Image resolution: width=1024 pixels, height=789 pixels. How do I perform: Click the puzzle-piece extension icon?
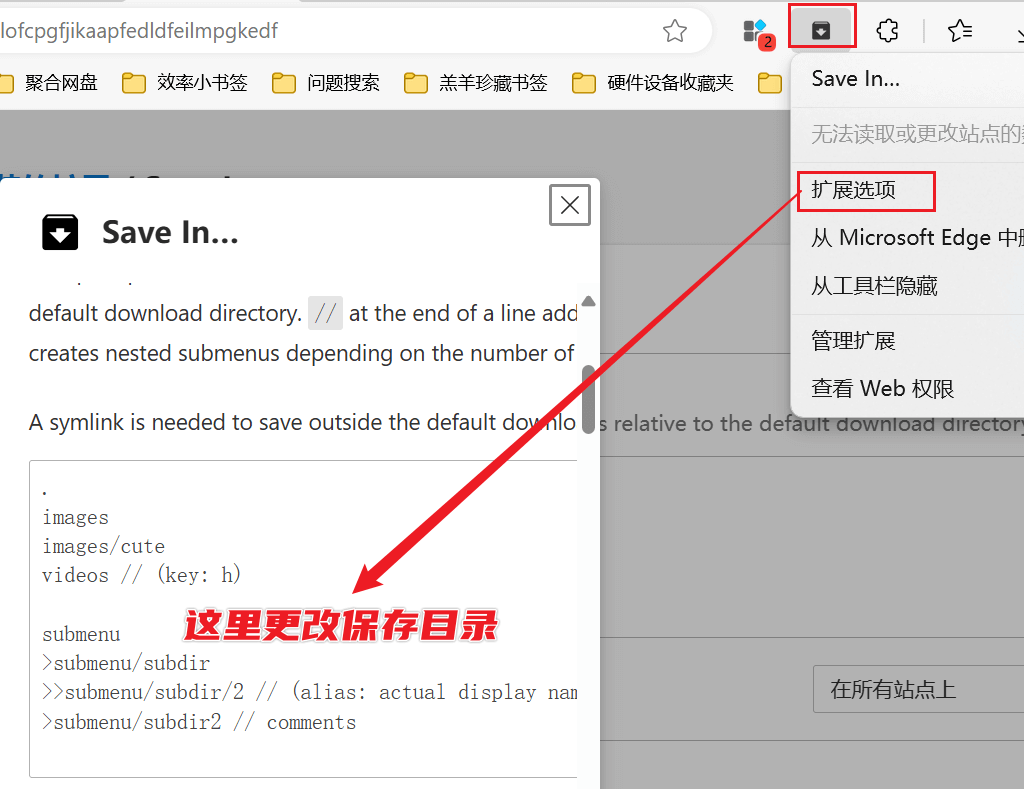pyautogui.click(x=887, y=30)
